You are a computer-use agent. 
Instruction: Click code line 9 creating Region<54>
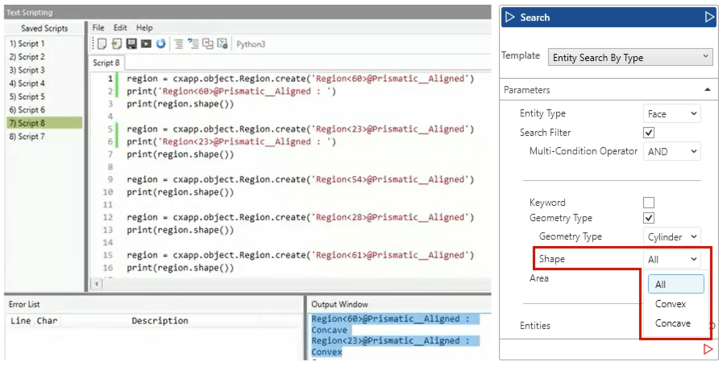300,179
